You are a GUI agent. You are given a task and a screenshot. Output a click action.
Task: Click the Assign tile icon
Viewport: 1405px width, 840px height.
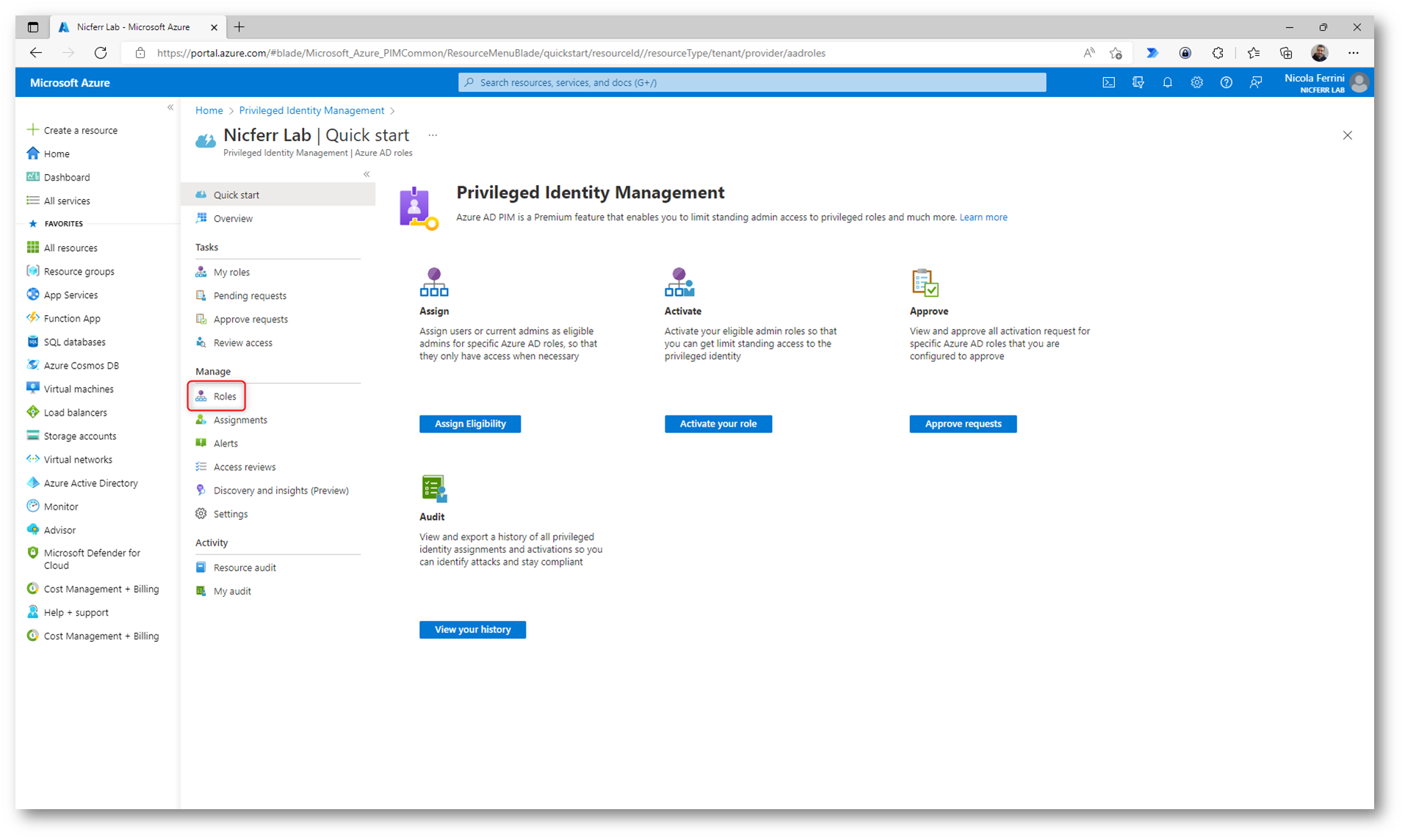433,282
